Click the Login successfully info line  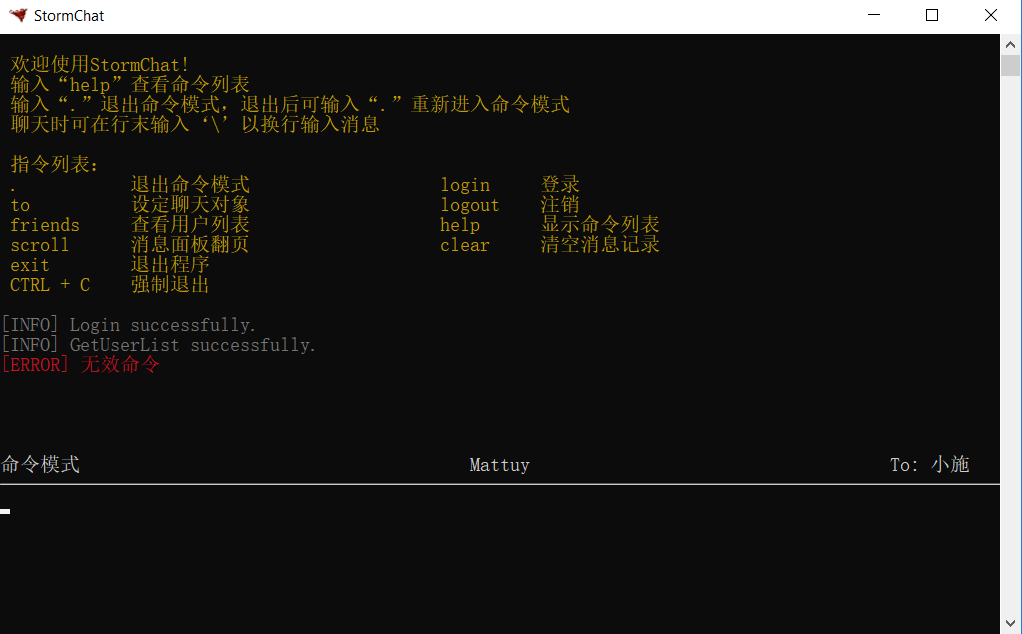[128, 325]
